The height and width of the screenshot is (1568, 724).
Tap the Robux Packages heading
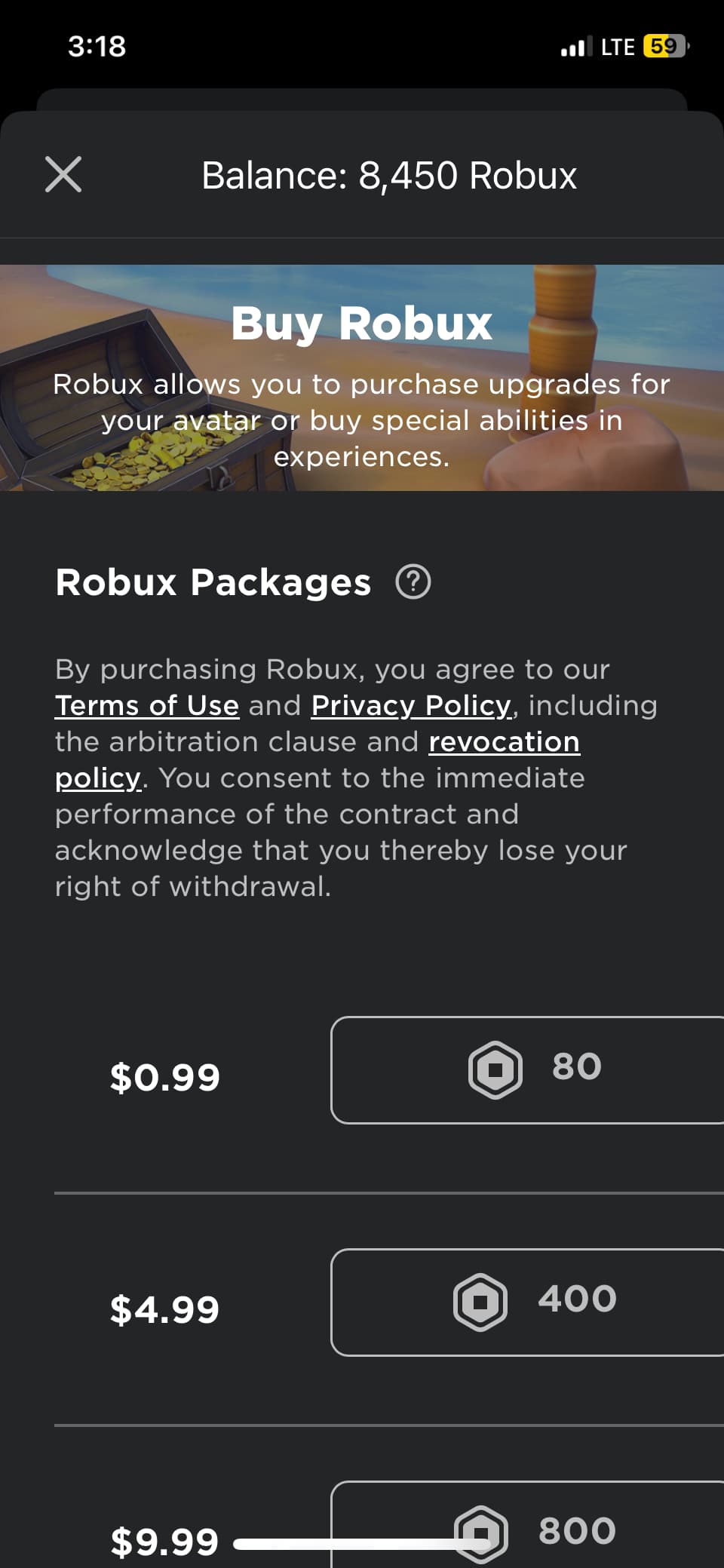point(213,582)
